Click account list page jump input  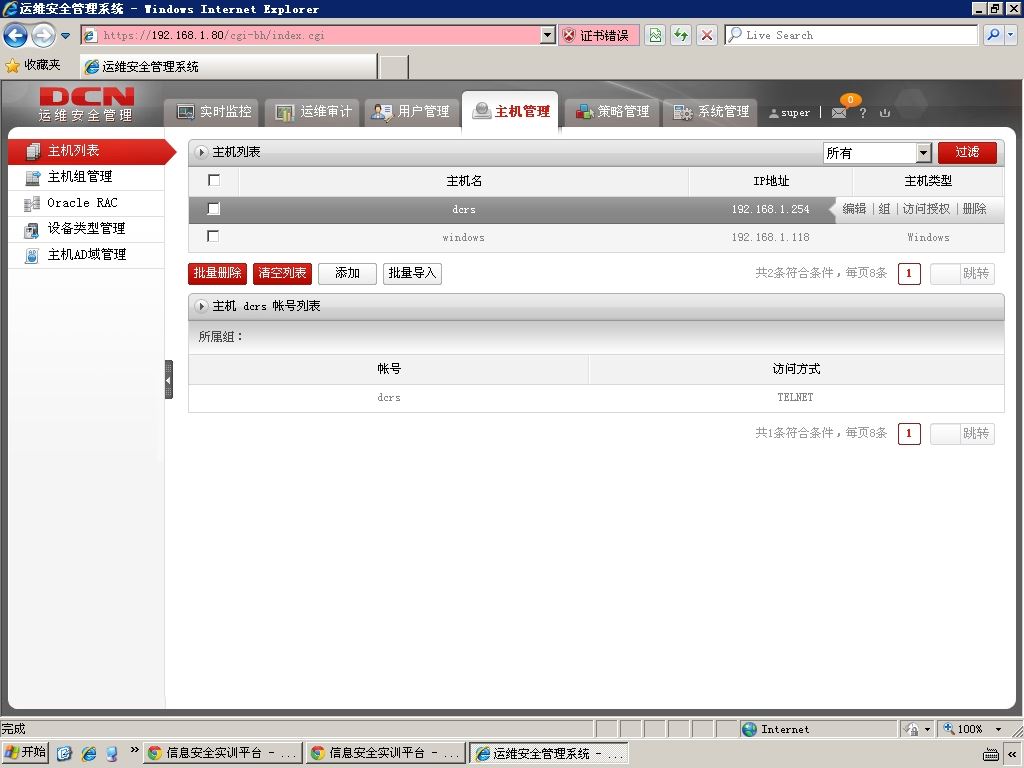[945, 434]
